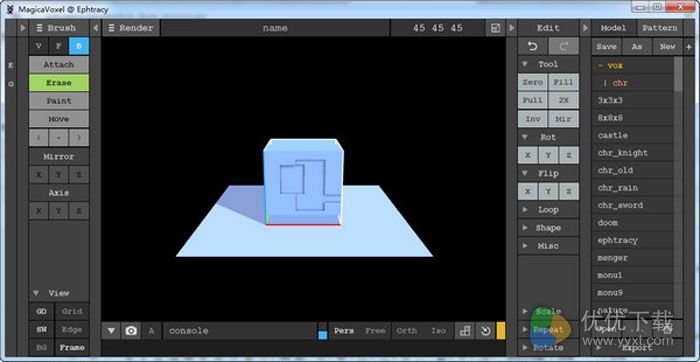Click the plus icon beside New
Screen dimensions: 700x362
coord(688,46)
